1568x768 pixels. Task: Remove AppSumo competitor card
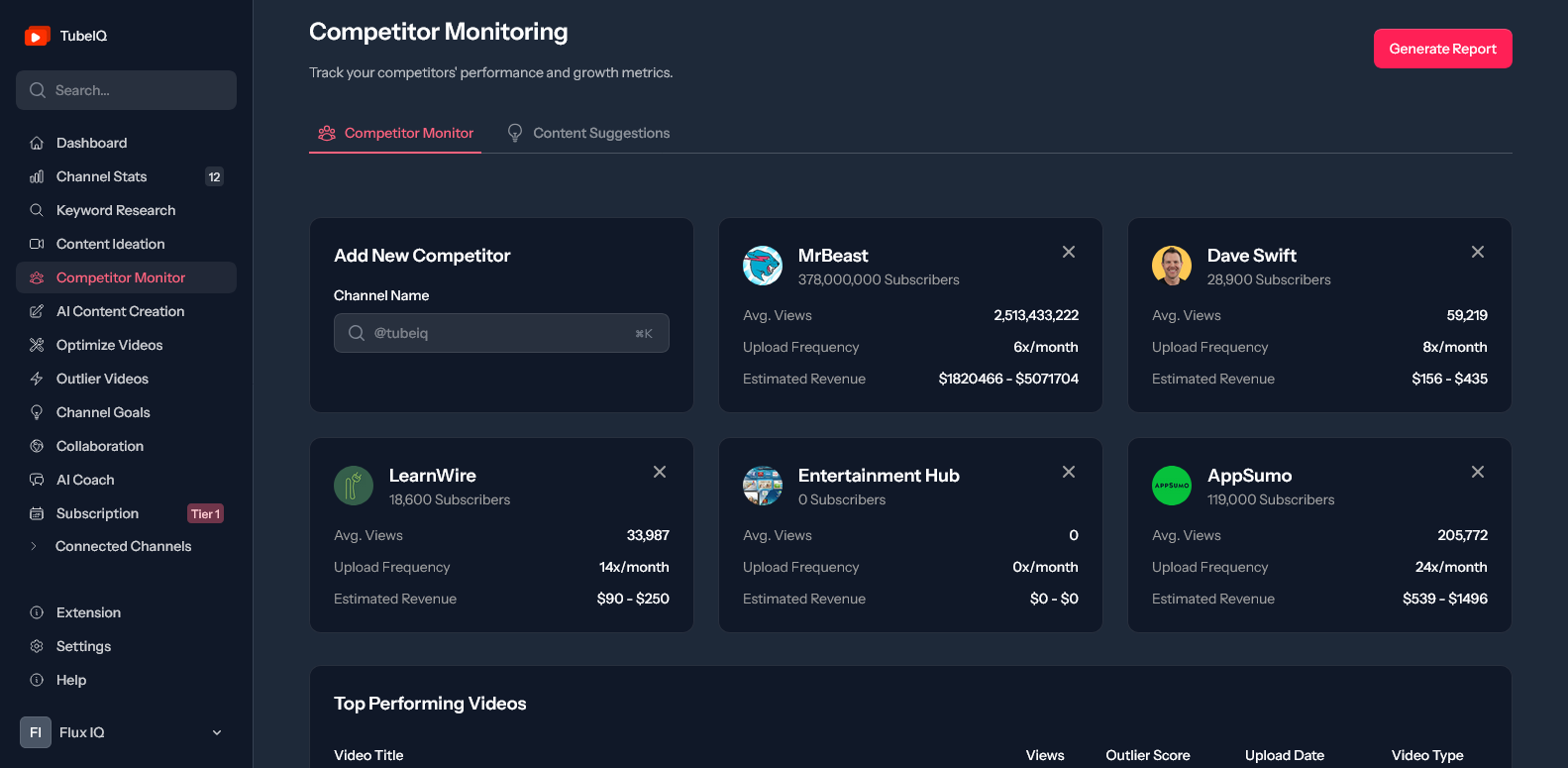[1478, 472]
